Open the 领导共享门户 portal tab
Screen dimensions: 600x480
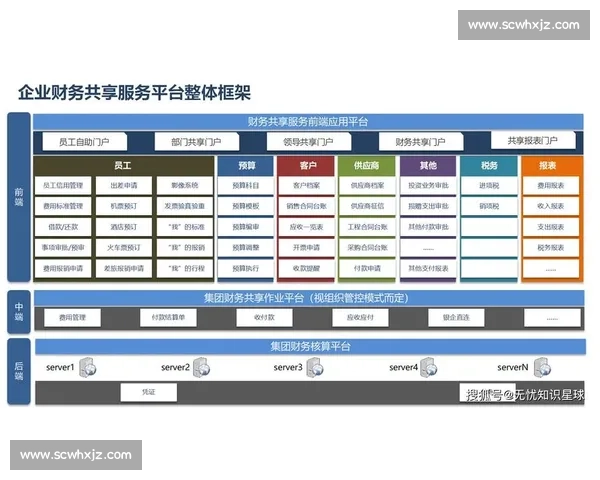click(x=309, y=142)
